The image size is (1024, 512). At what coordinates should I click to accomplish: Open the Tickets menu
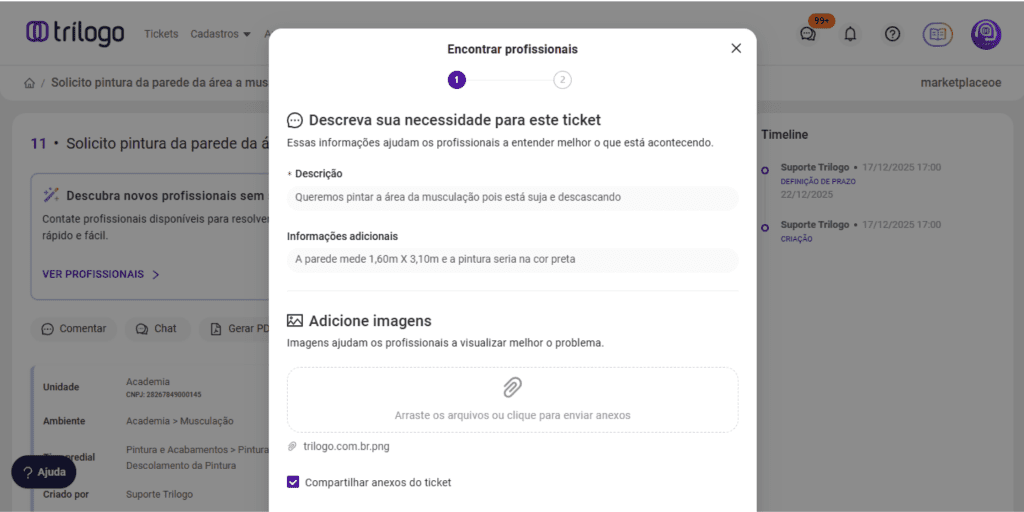(161, 34)
